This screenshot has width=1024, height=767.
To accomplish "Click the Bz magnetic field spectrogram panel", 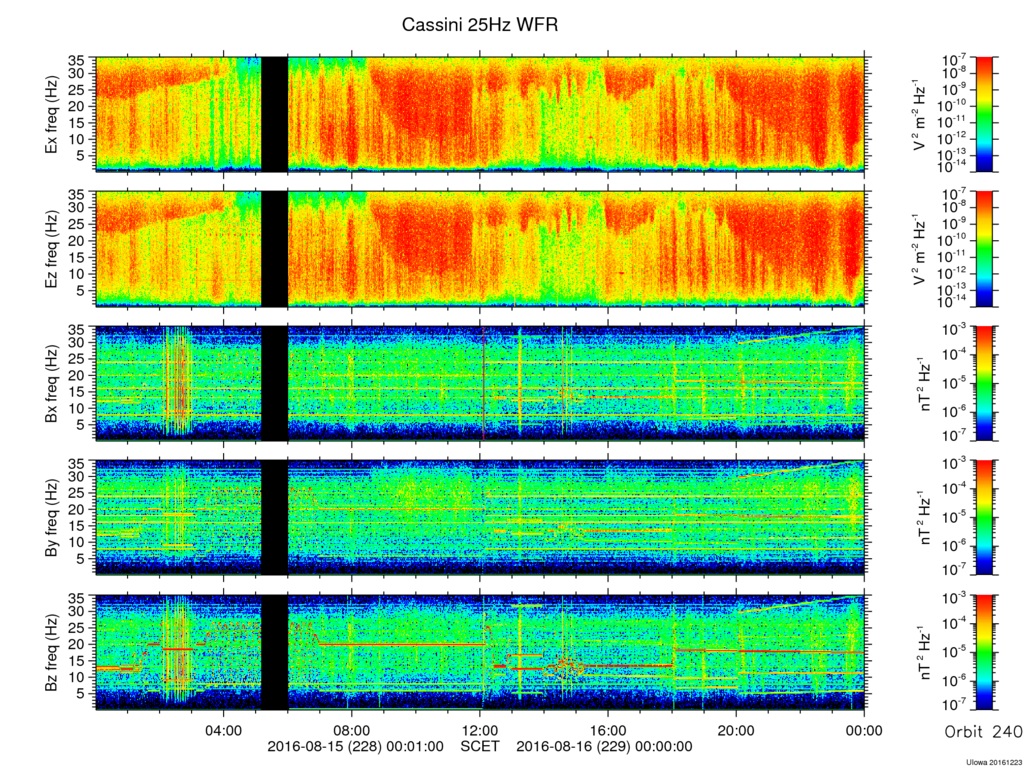I will [480, 652].
